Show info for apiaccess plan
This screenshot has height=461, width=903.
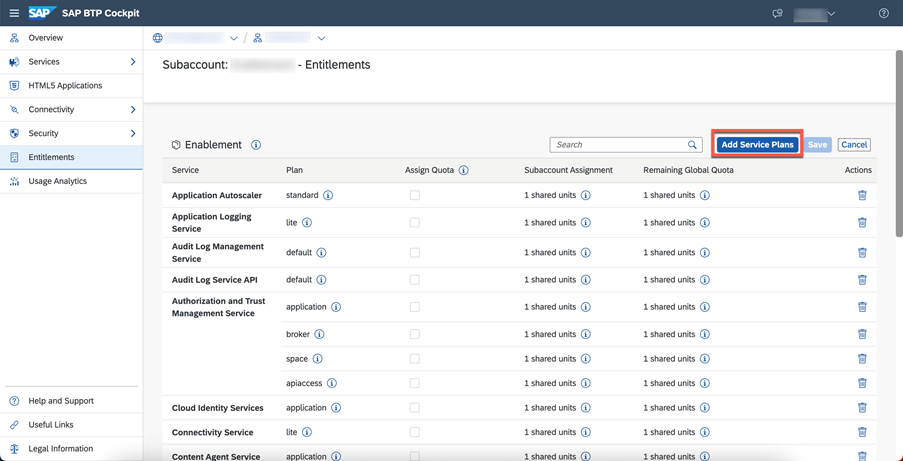[x=332, y=383]
